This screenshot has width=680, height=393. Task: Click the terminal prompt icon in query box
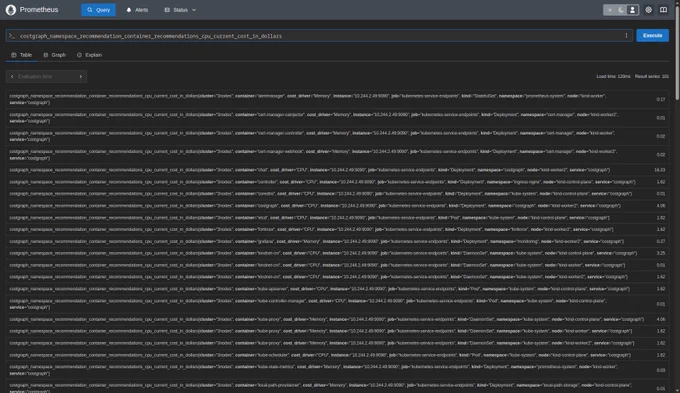pyautogui.click(x=12, y=36)
